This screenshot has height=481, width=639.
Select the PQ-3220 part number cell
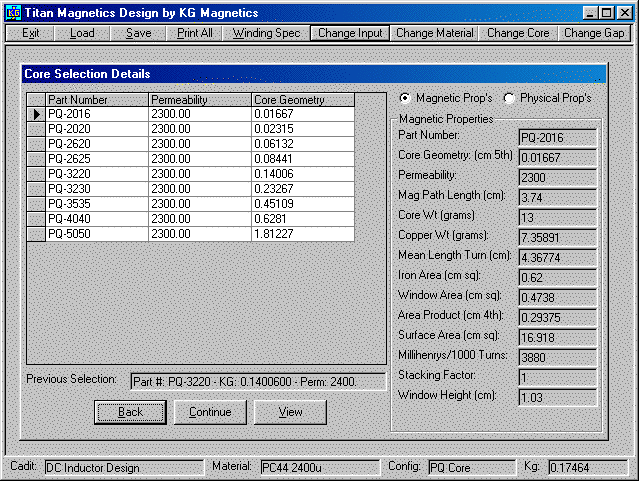[97, 174]
